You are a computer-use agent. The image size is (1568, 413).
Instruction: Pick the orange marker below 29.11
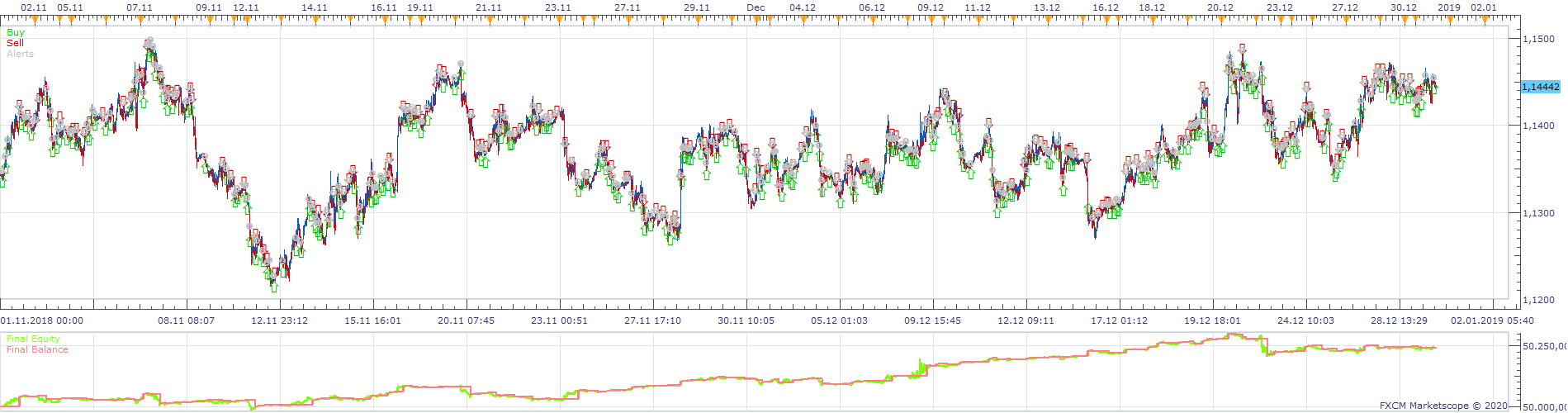pyautogui.click(x=697, y=19)
